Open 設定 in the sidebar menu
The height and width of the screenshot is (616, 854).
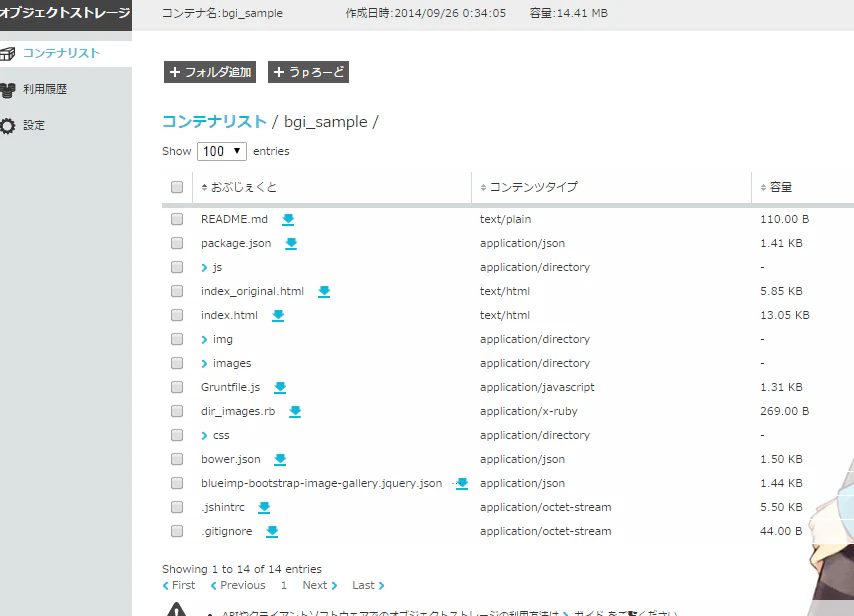pyautogui.click(x=34, y=125)
